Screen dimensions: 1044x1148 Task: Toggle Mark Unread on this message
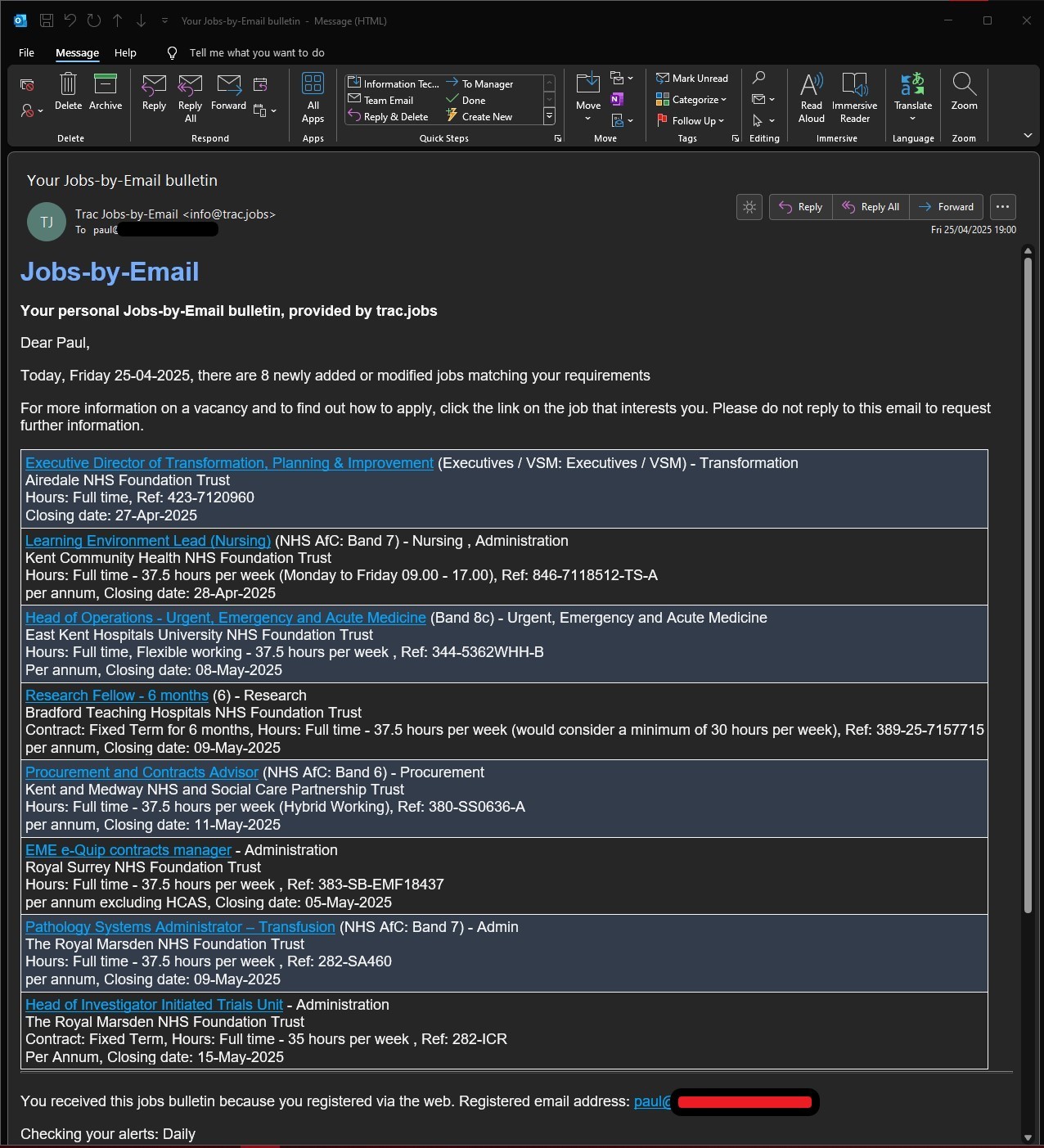click(x=692, y=79)
